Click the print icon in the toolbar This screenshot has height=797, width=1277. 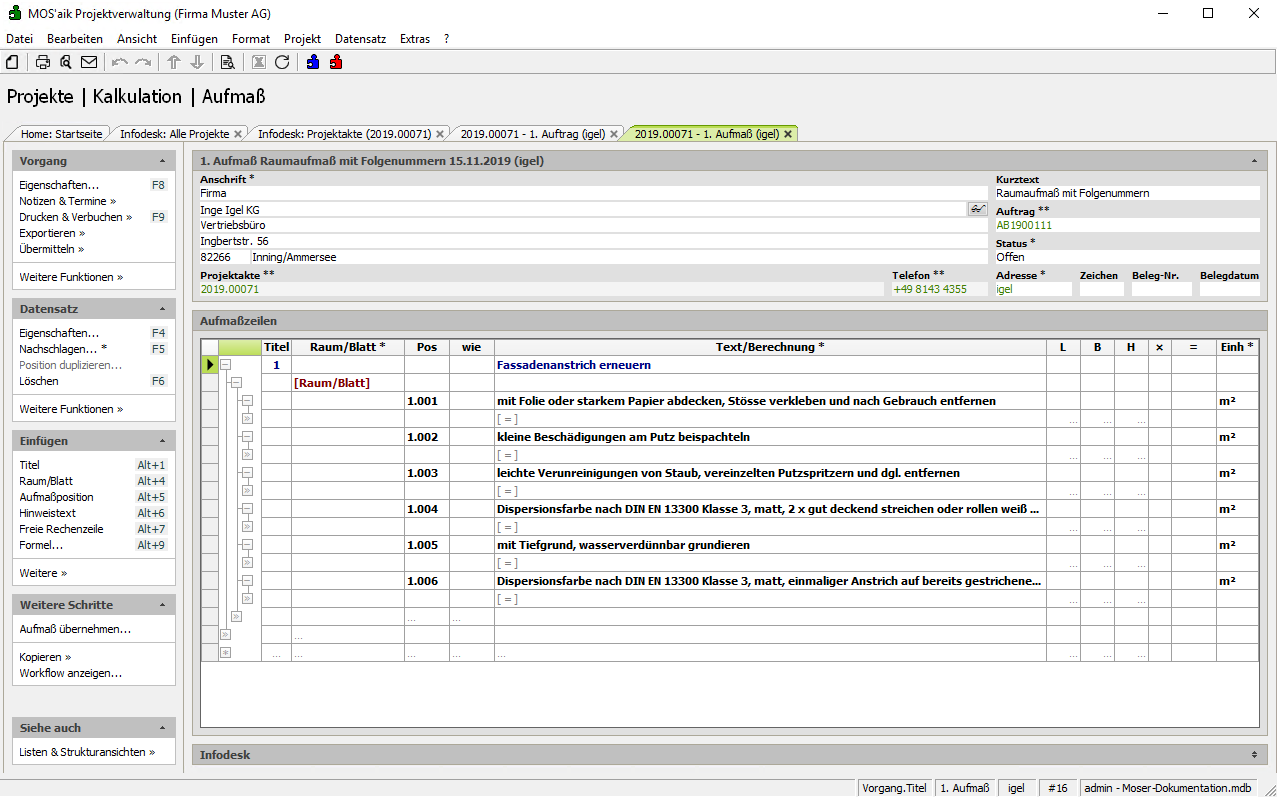pos(43,62)
